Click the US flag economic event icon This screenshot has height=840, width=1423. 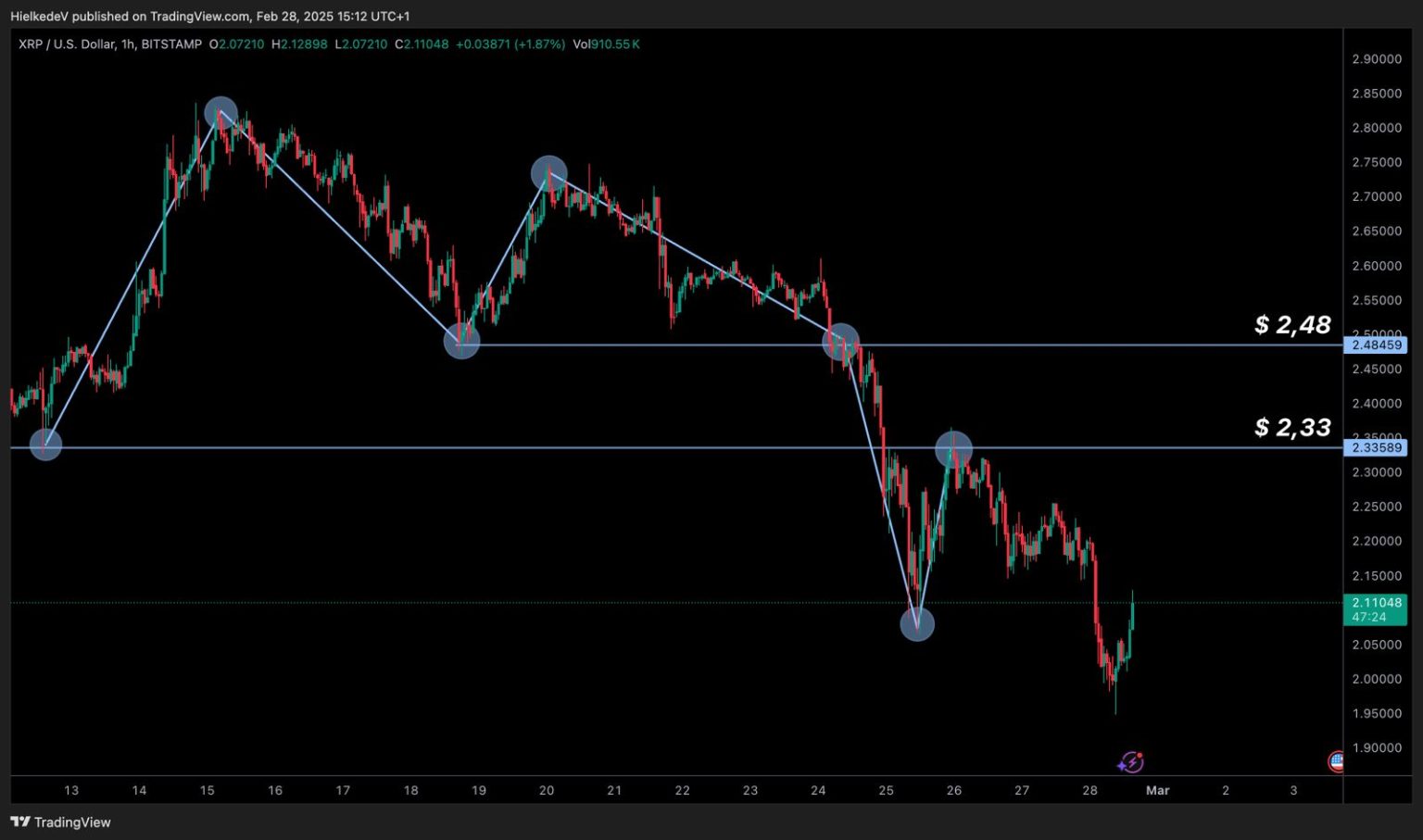(1336, 761)
